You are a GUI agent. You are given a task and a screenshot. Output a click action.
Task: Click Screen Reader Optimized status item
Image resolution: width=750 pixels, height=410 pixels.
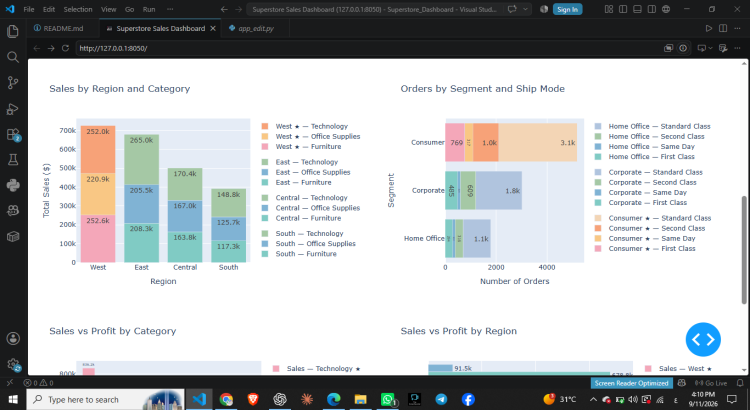coord(631,383)
